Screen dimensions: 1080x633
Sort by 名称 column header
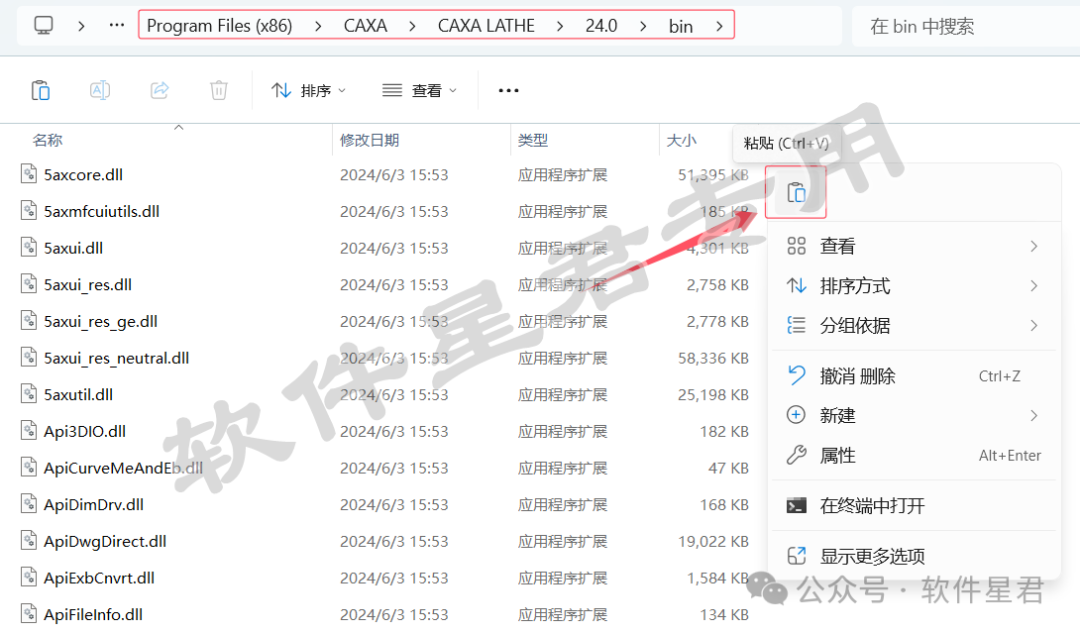tap(48, 141)
